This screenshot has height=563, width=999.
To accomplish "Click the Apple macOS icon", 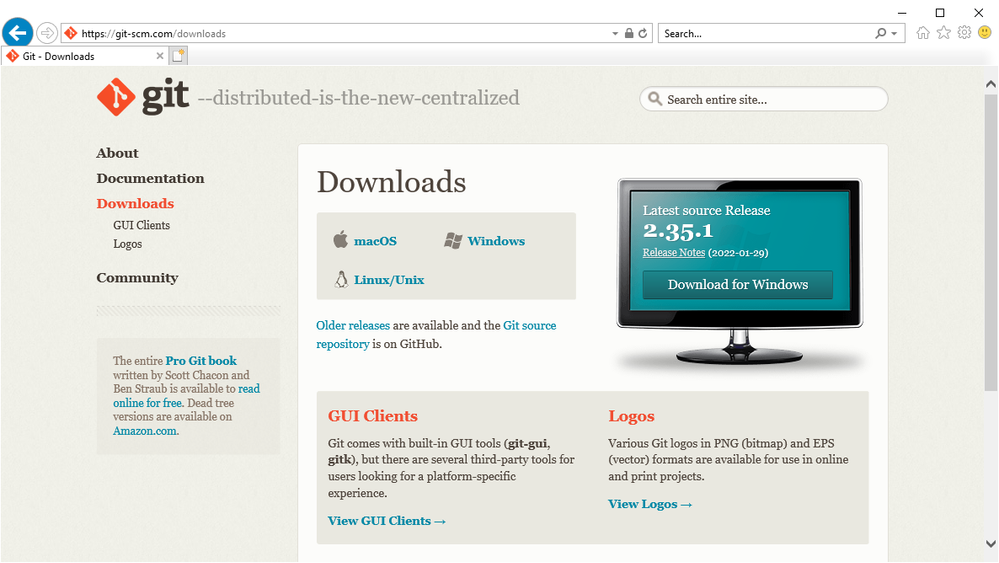I will tap(340, 239).
